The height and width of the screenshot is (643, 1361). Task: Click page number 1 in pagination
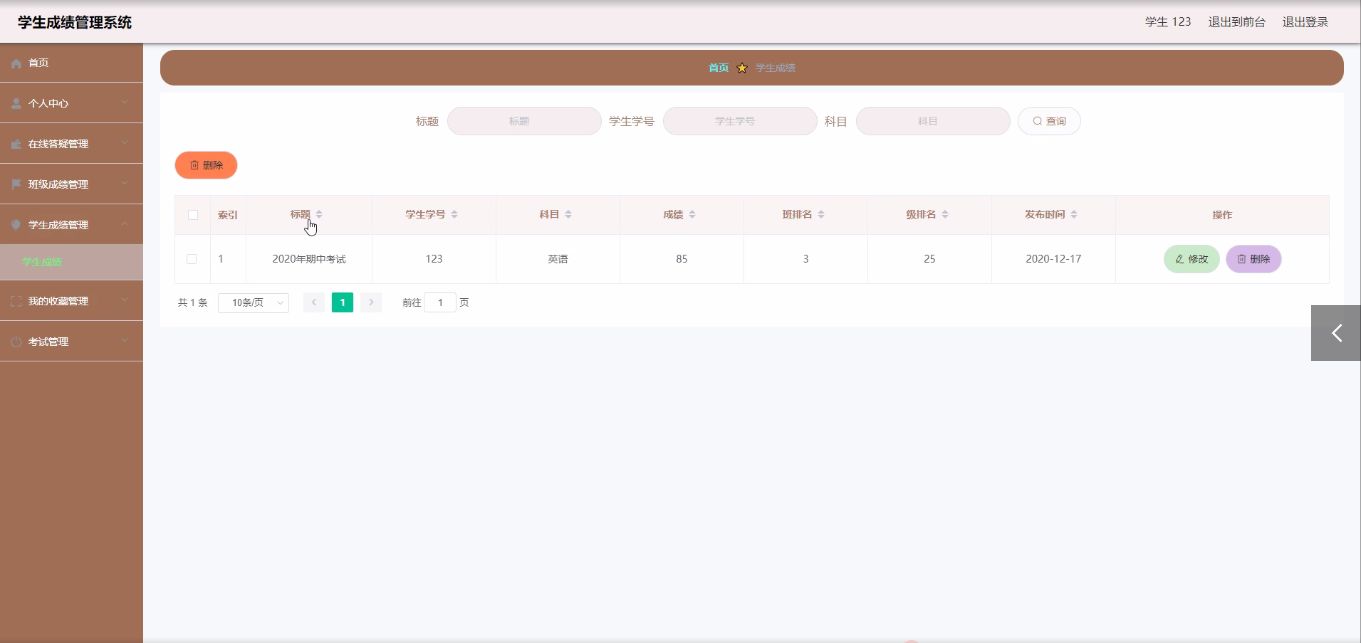[x=342, y=302]
